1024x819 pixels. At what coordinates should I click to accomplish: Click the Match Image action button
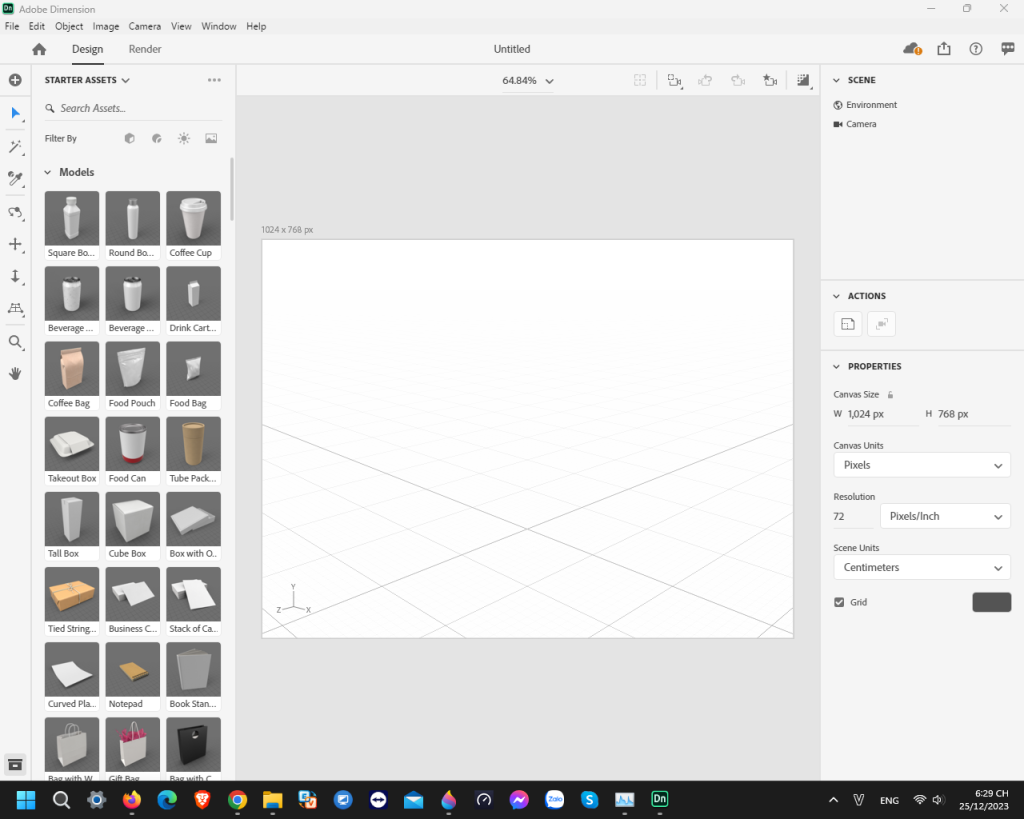pyautogui.click(x=848, y=324)
